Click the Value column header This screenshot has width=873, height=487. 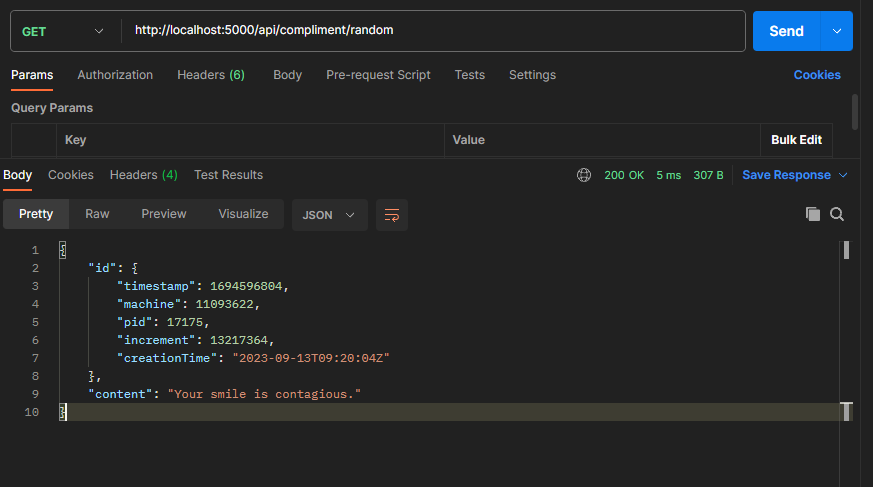click(468, 140)
